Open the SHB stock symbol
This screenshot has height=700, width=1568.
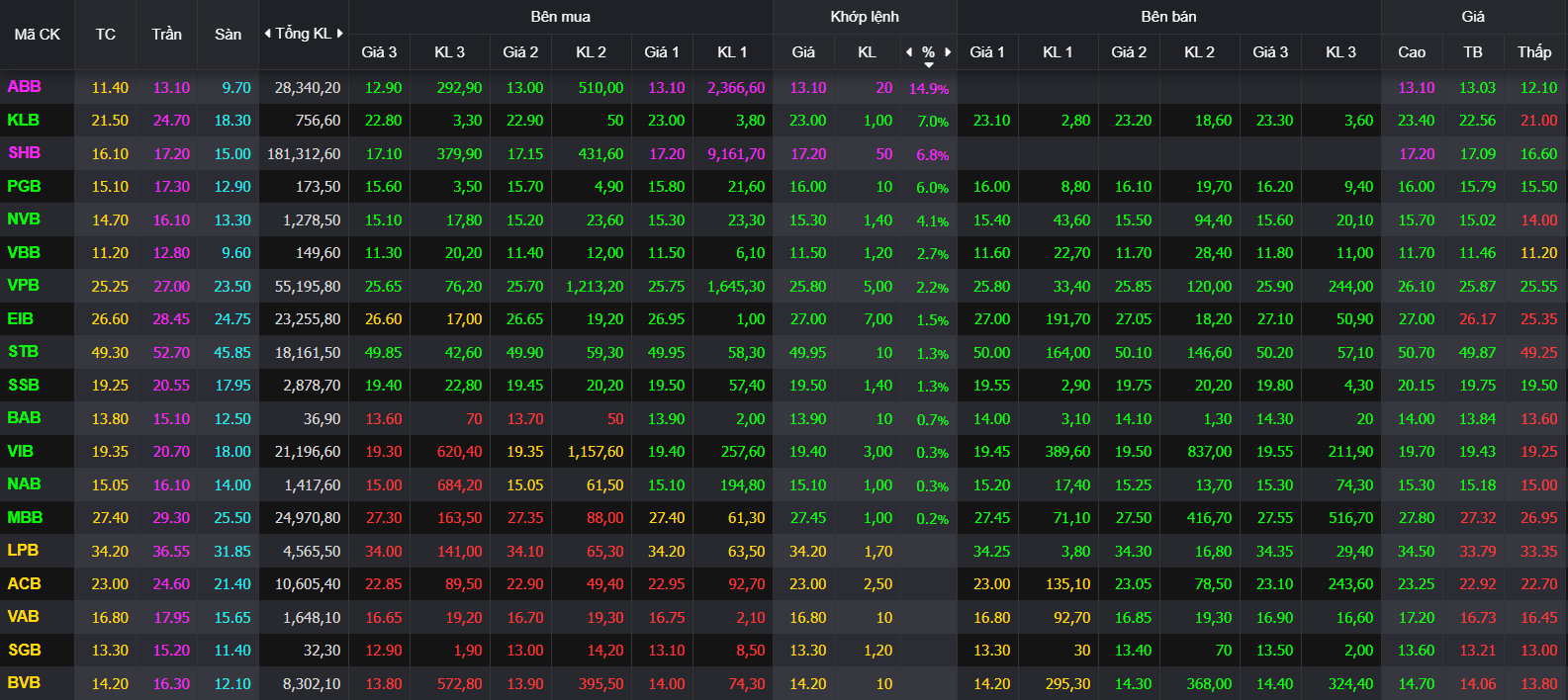(24, 153)
